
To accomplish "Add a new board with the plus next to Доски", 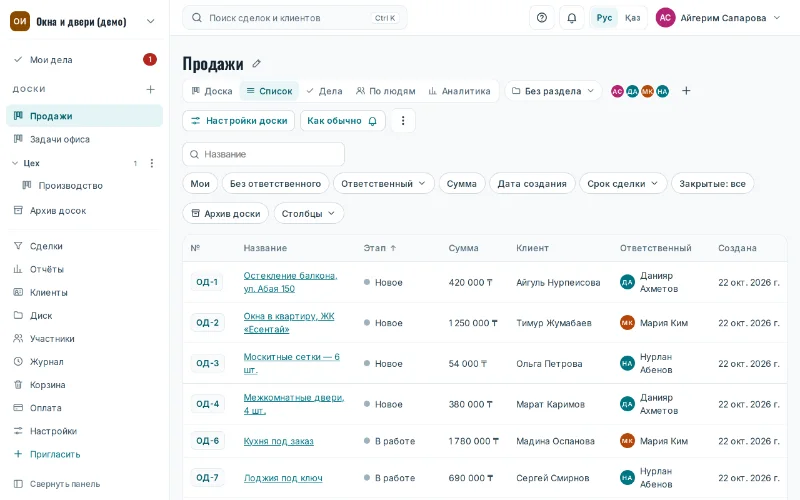I will pyautogui.click(x=151, y=89).
